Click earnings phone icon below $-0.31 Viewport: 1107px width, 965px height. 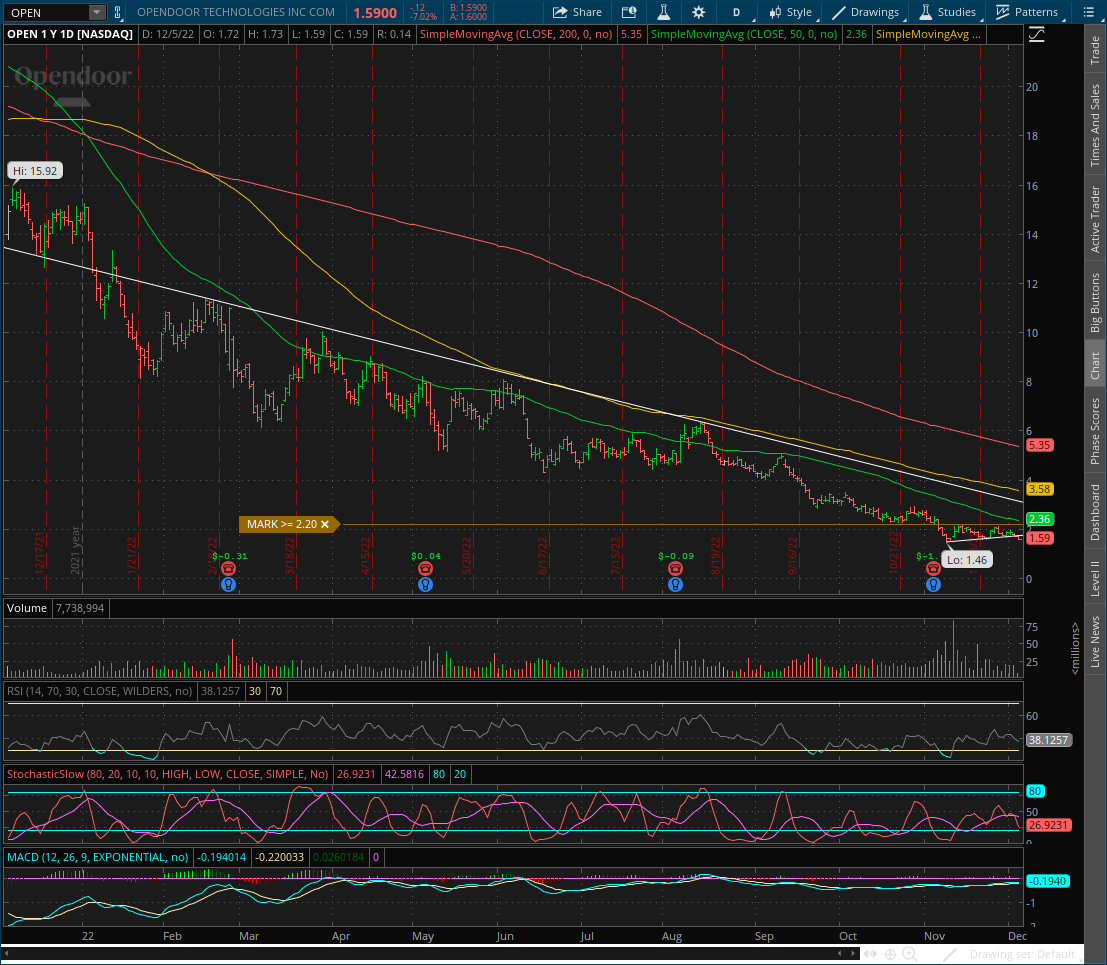click(228, 568)
